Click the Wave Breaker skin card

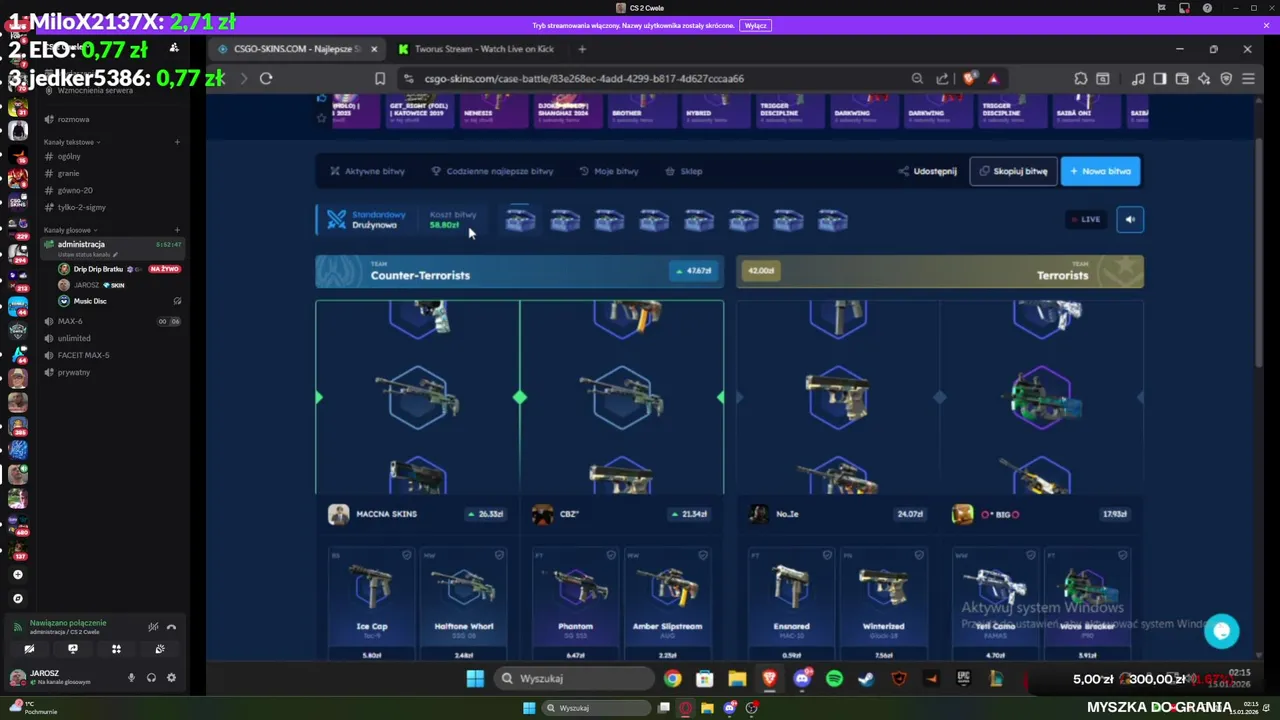pos(1086,603)
